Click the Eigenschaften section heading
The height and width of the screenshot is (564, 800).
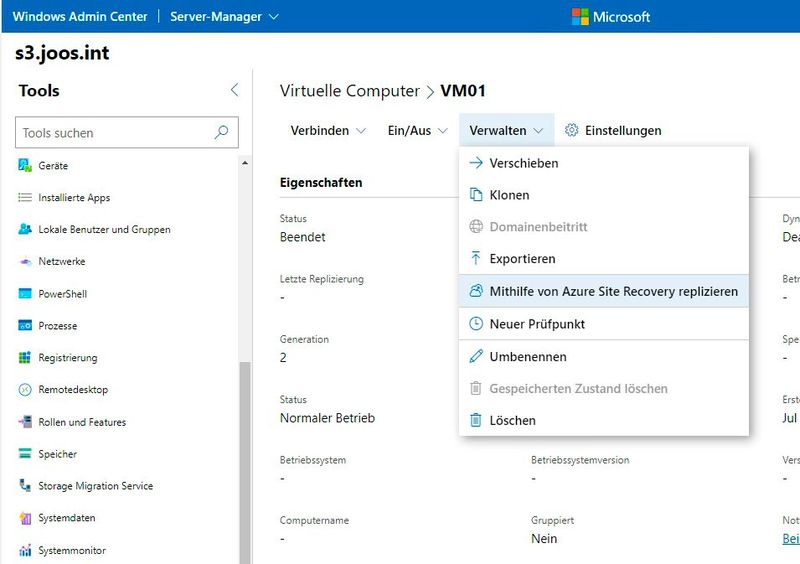321,182
